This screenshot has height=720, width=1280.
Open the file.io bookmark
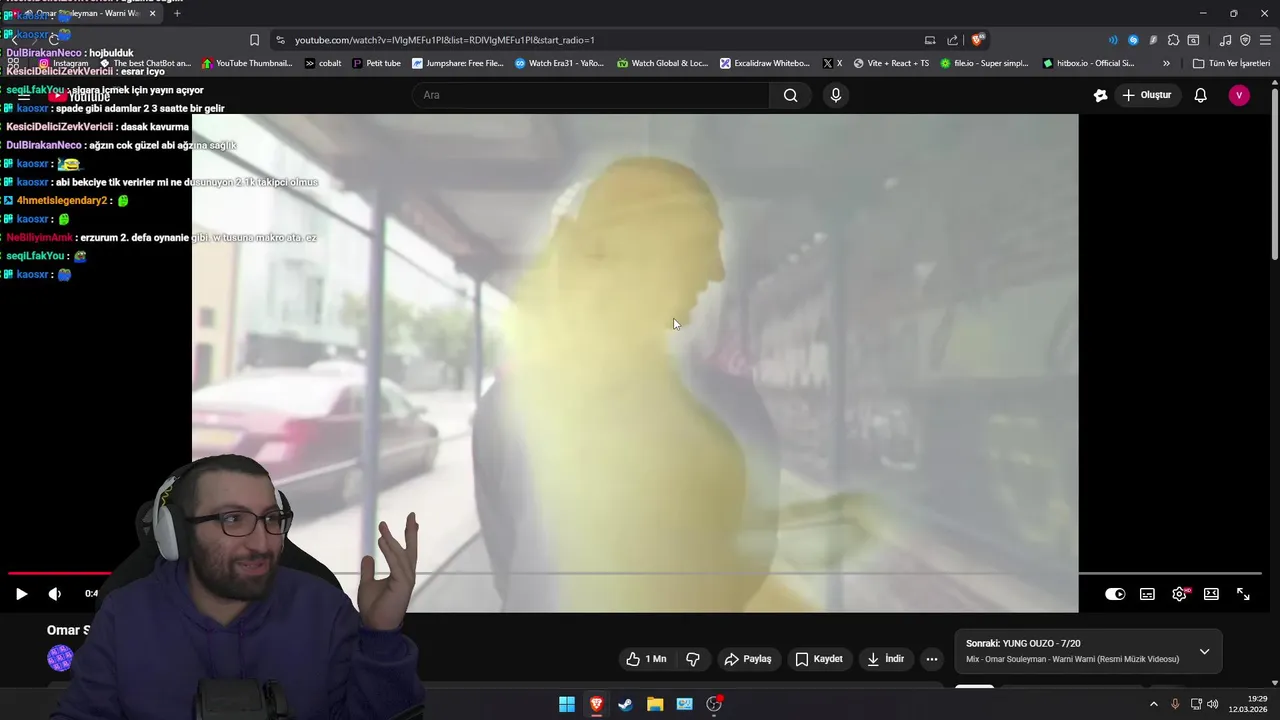pos(984,63)
